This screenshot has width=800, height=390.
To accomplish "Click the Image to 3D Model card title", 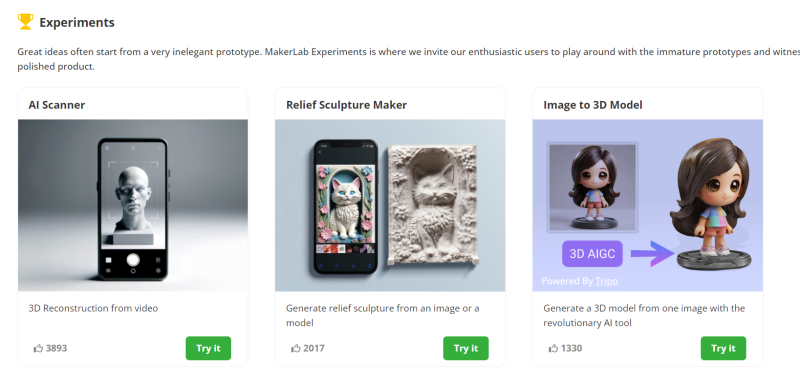I will [x=593, y=105].
